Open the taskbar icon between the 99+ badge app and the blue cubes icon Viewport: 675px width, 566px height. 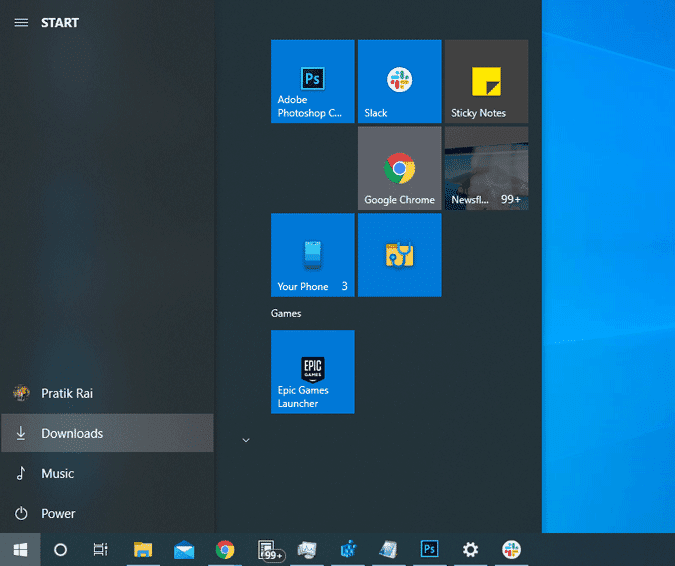pos(307,550)
